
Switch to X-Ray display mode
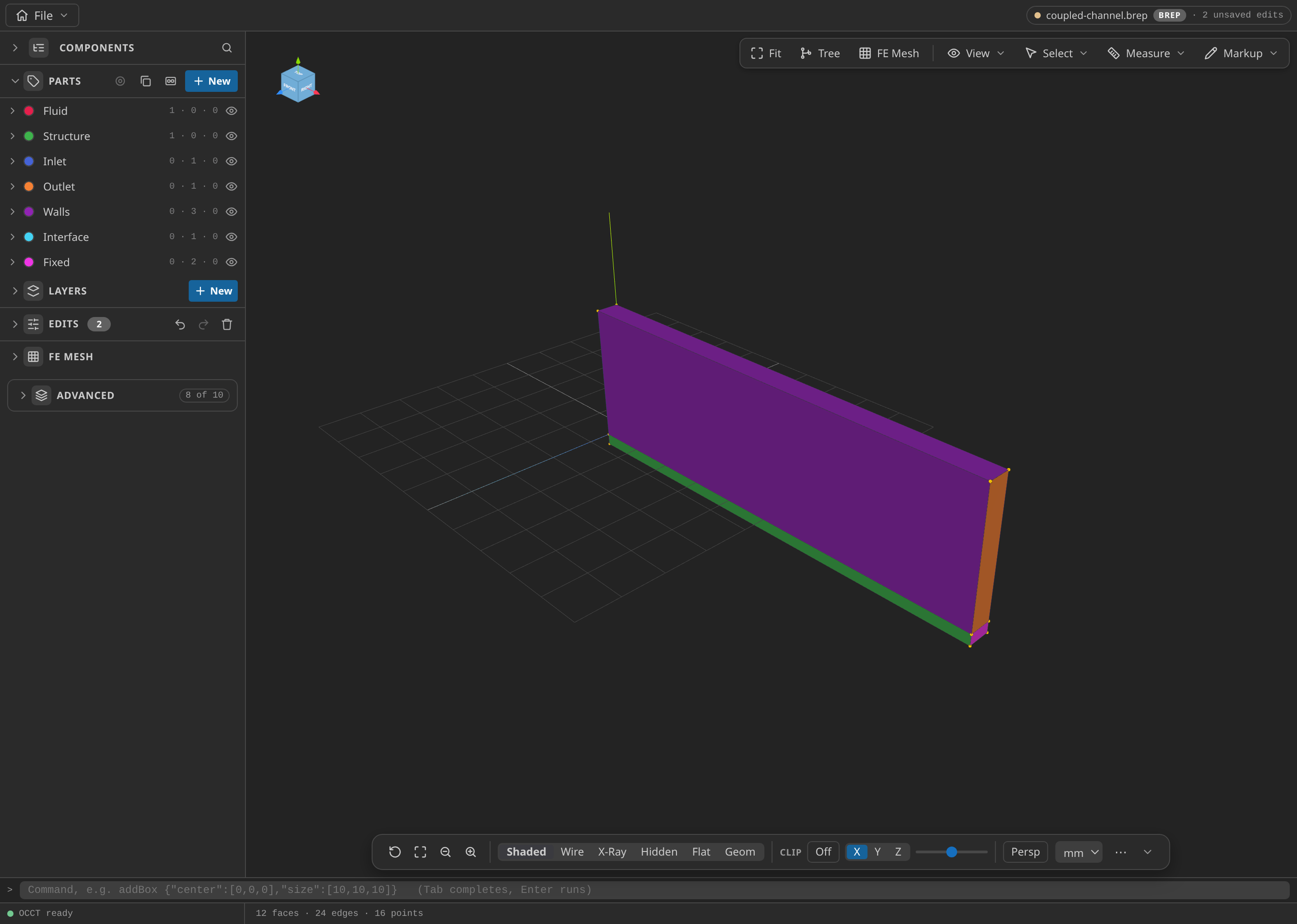pos(612,852)
